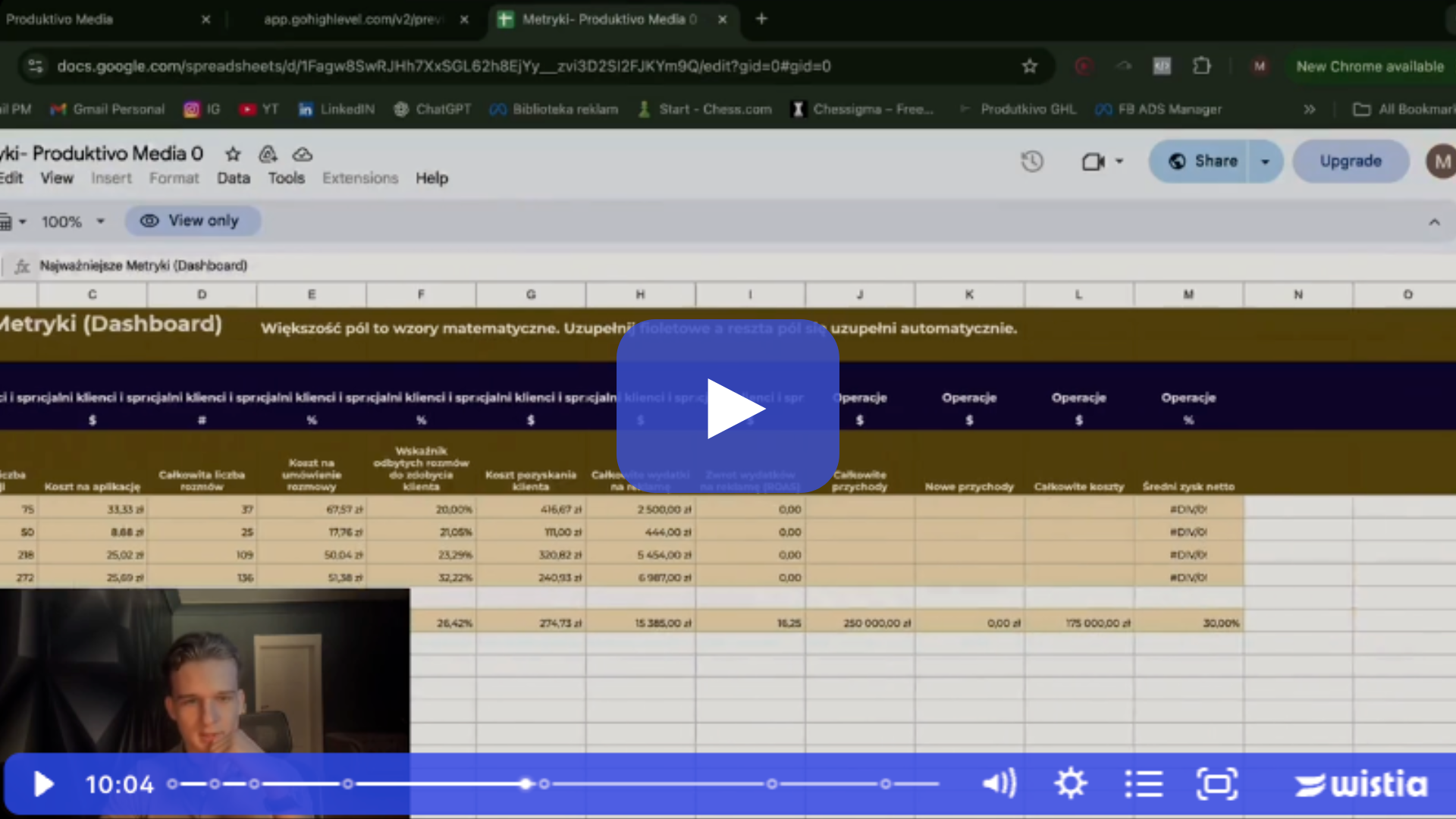This screenshot has width=1456, height=819.
Task: Open browser extensions puzzle icon
Action: [1201, 67]
